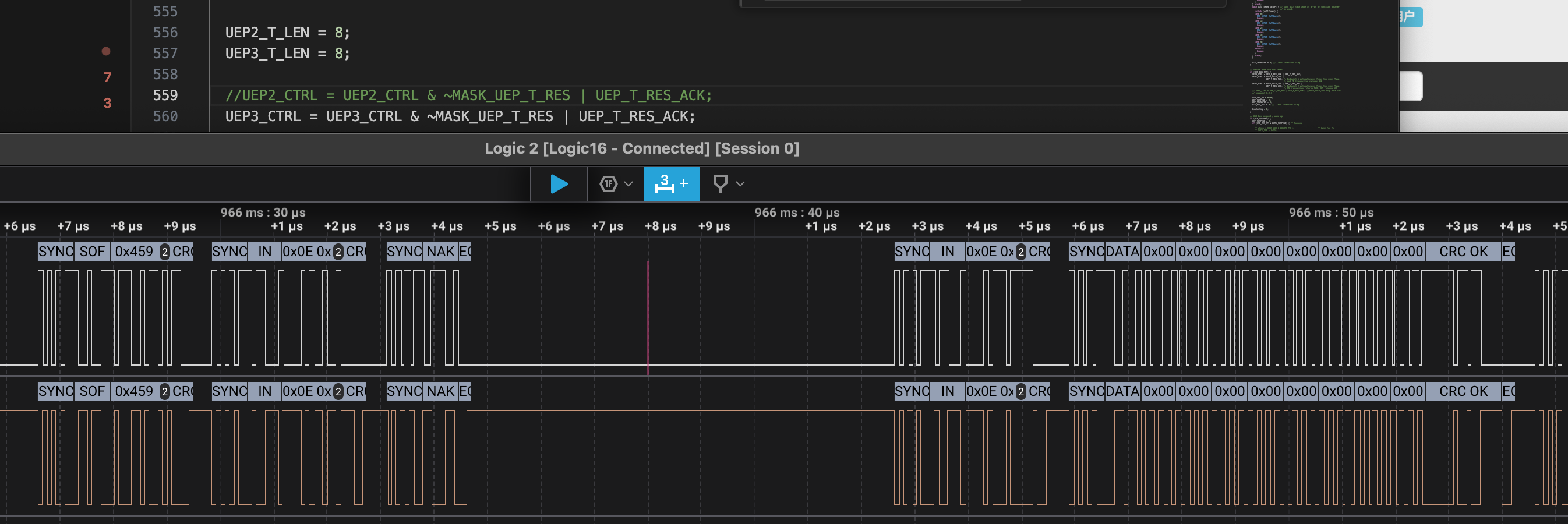This screenshot has height=524, width=1568.
Task: Click SOF bubble in upper white channel
Action: click(92, 252)
